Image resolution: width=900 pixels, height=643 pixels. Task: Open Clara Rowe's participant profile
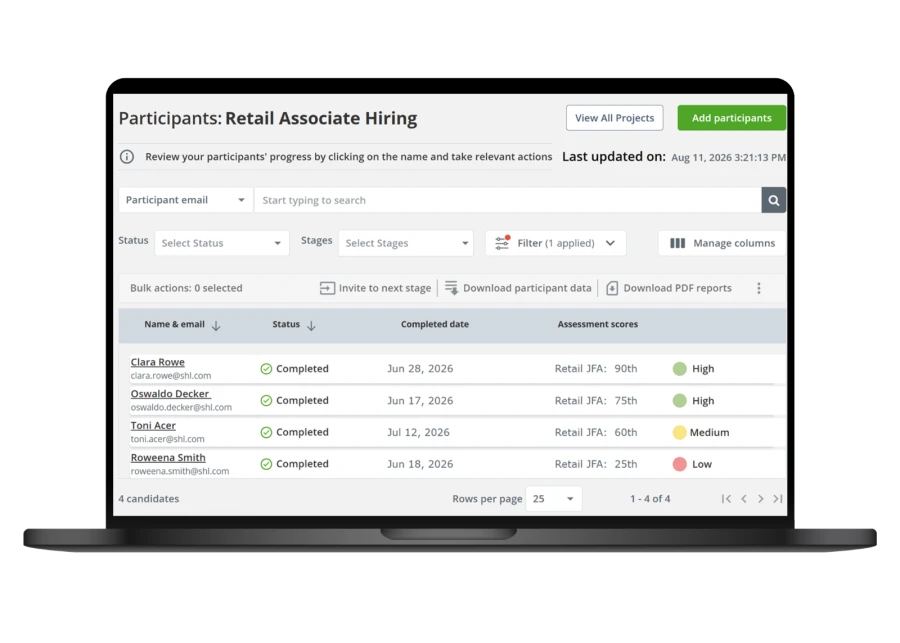tap(158, 362)
